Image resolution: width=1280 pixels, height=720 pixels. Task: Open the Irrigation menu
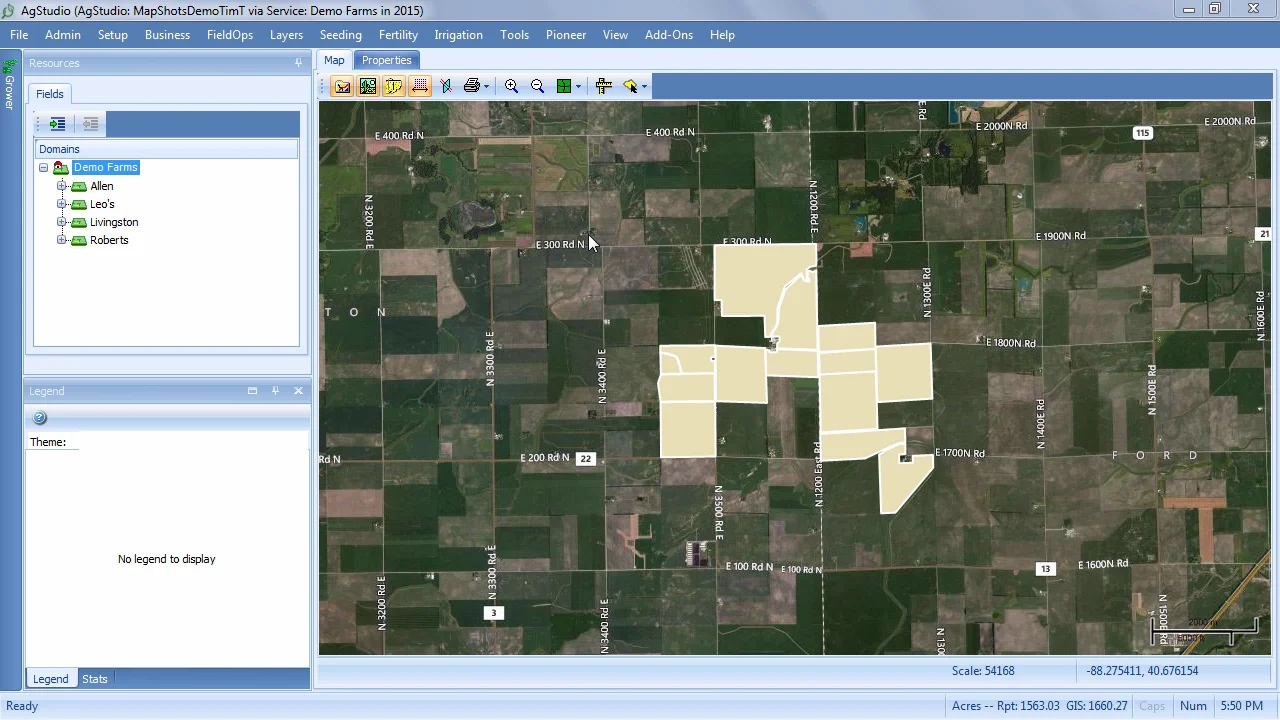pyautogui.click(x=458, y=35)
